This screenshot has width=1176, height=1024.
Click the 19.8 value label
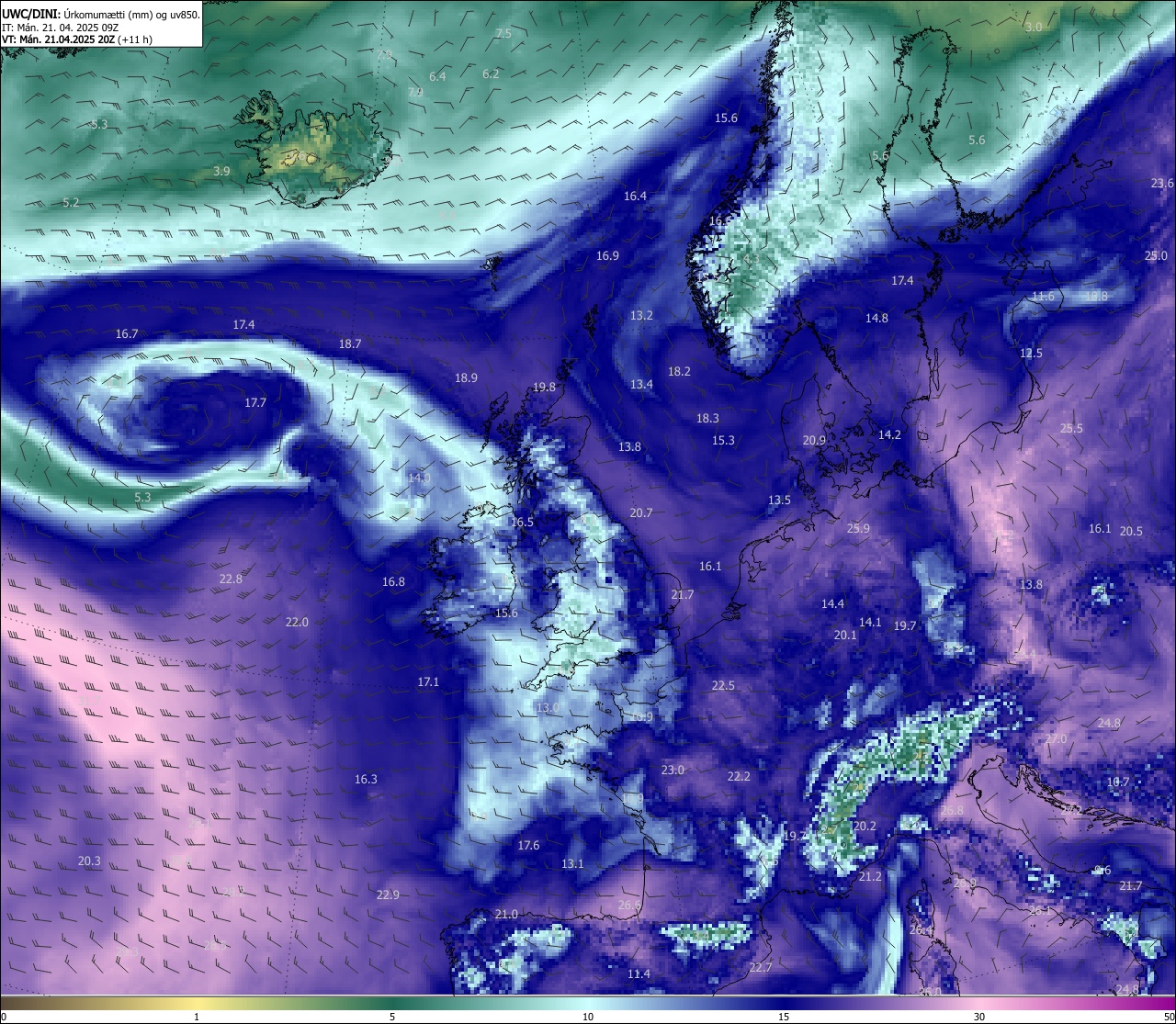(544, 387)
